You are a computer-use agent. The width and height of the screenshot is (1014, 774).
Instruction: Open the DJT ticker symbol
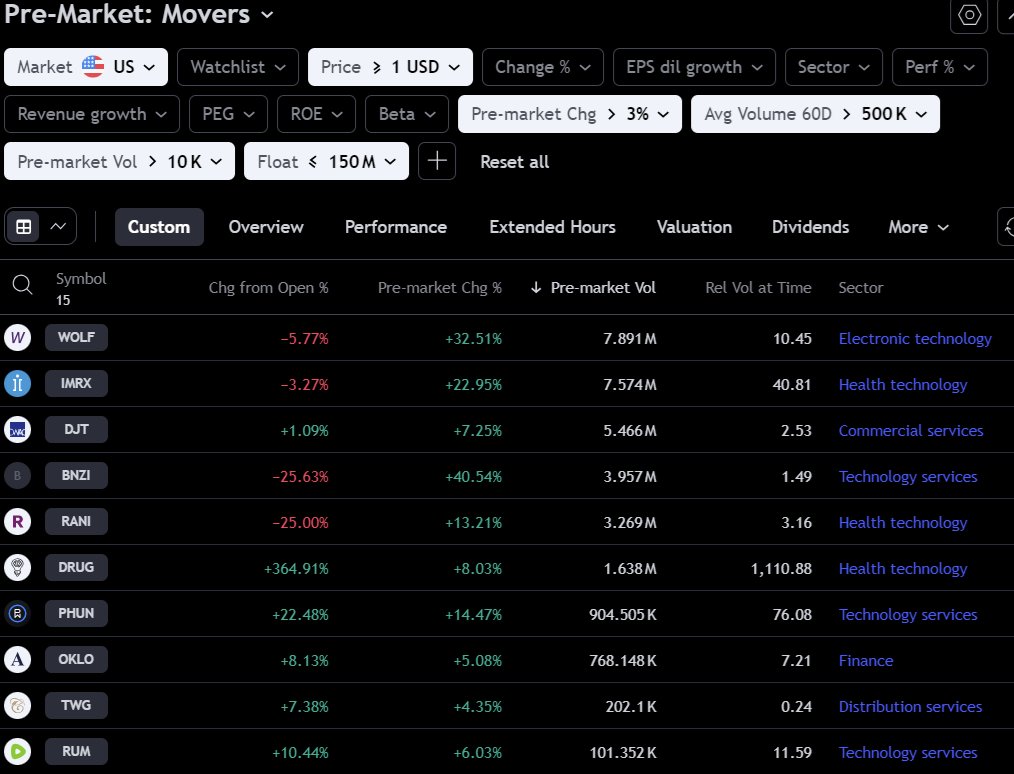click(x=76, y=429)
